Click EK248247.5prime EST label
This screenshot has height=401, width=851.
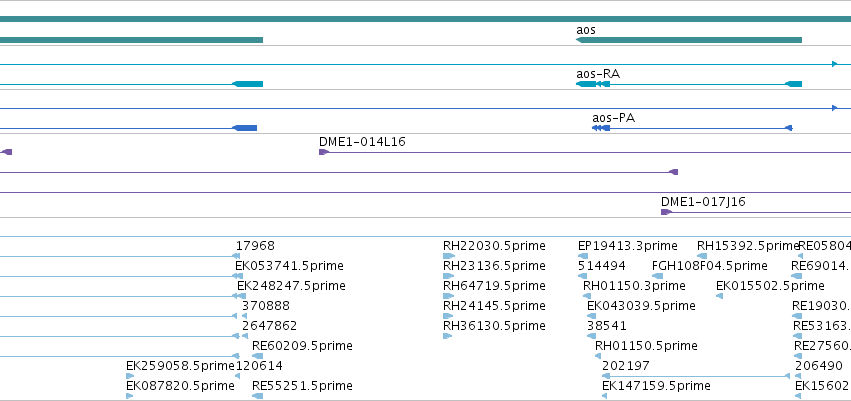[291, 286]
